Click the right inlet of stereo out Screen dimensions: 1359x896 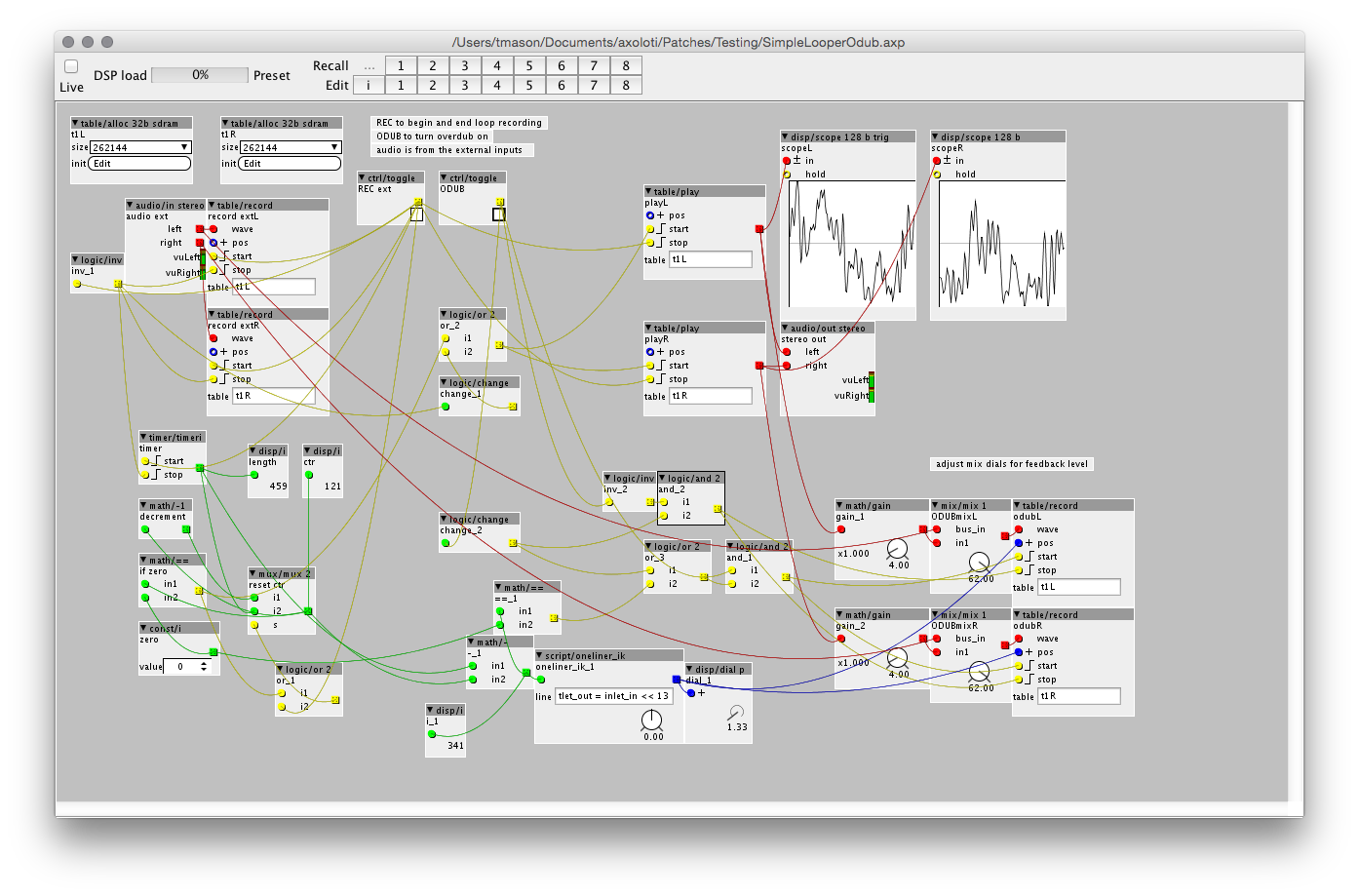click(x=787, y=366)
